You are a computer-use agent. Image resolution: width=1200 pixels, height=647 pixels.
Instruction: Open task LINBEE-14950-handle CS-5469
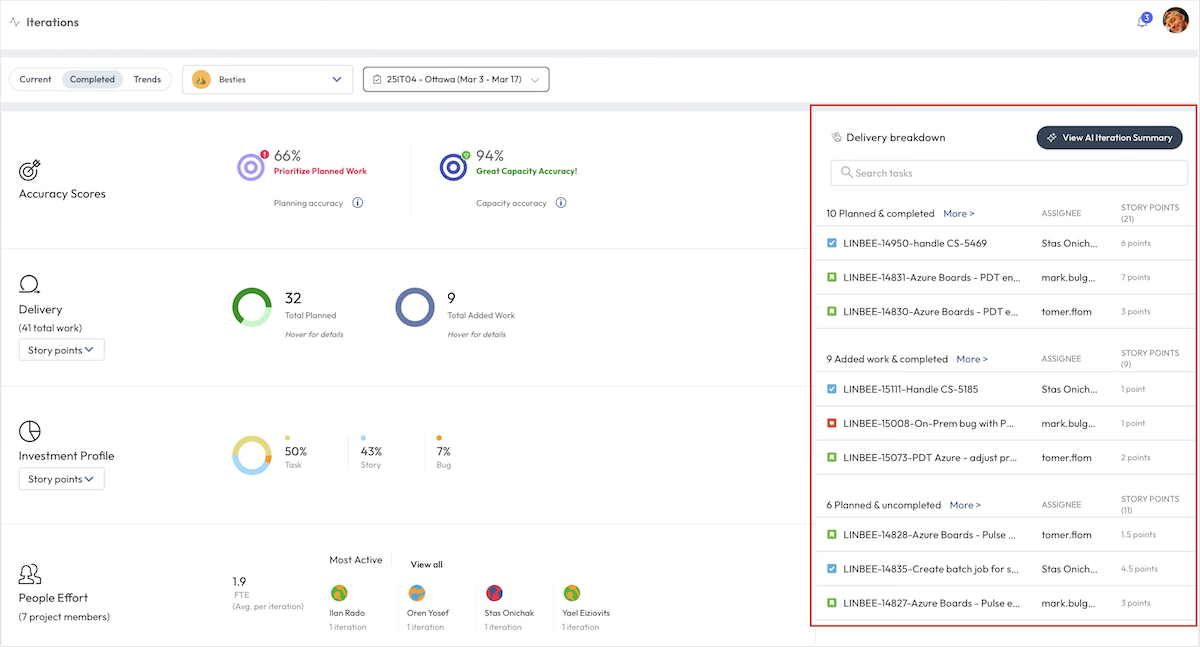pos(915,243)
